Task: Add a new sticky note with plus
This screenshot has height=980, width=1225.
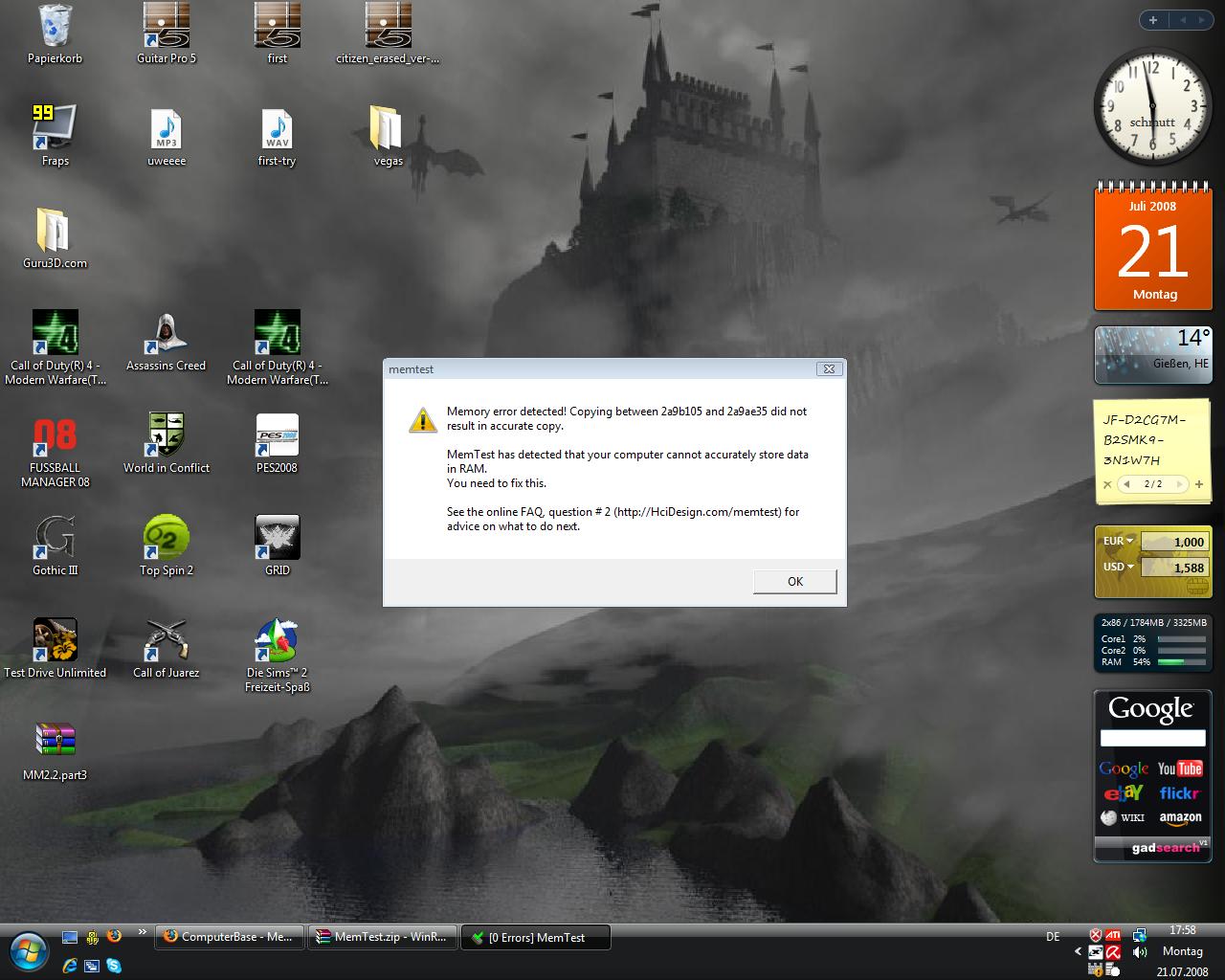Action: (x=1199, y=484)
